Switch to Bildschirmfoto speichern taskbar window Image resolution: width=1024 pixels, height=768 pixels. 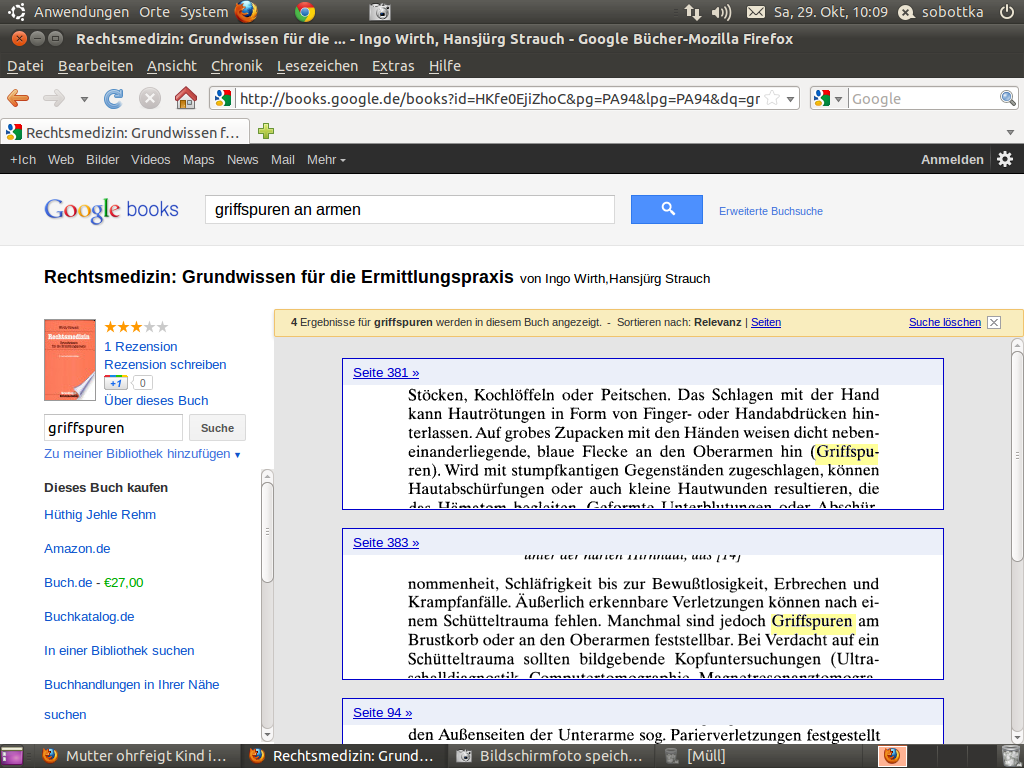tap(549, 756)
